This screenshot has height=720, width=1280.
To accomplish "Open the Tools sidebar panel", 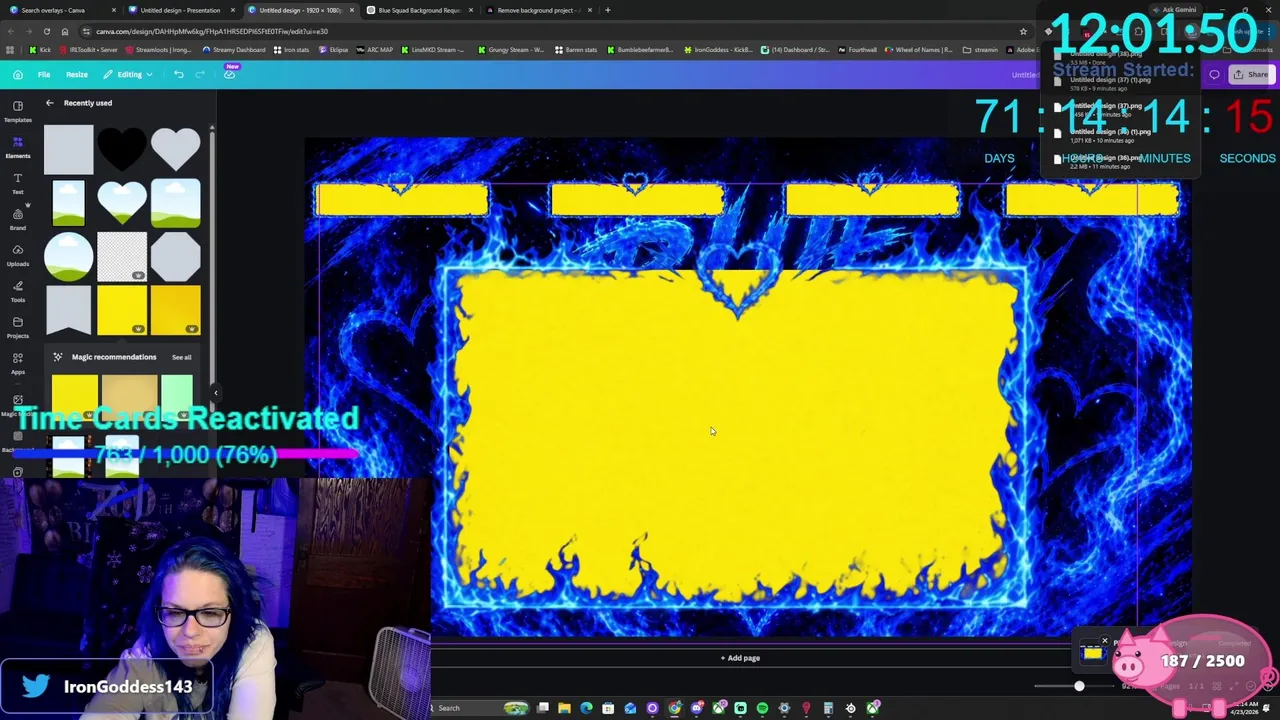I will (x=18, y=291).
